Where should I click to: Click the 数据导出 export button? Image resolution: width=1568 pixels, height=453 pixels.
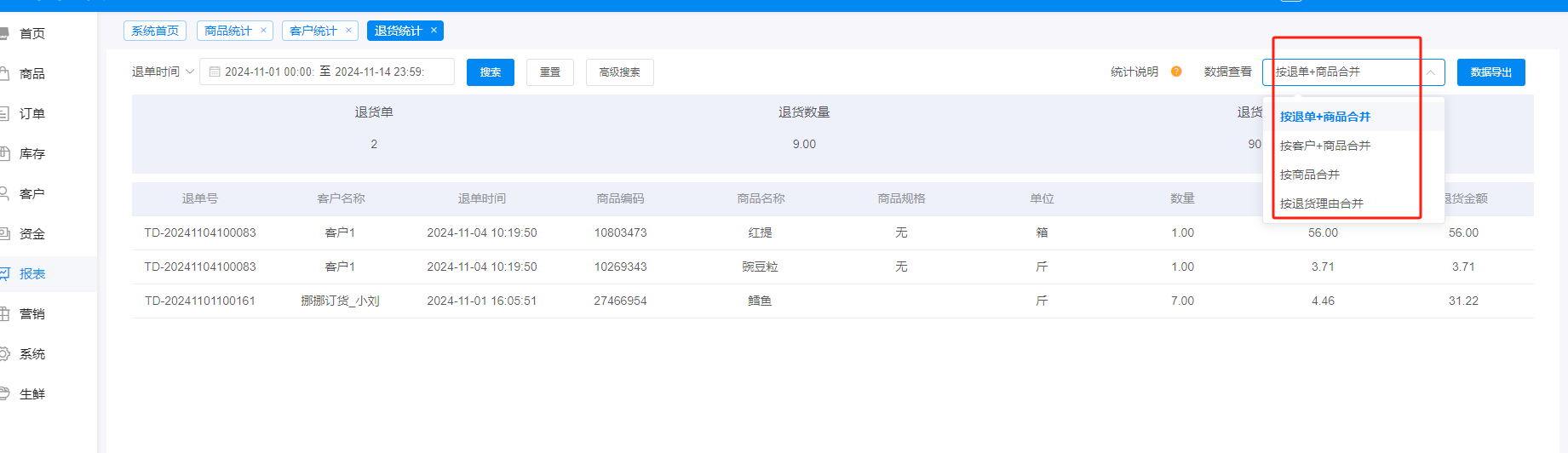click(1490, 72)
